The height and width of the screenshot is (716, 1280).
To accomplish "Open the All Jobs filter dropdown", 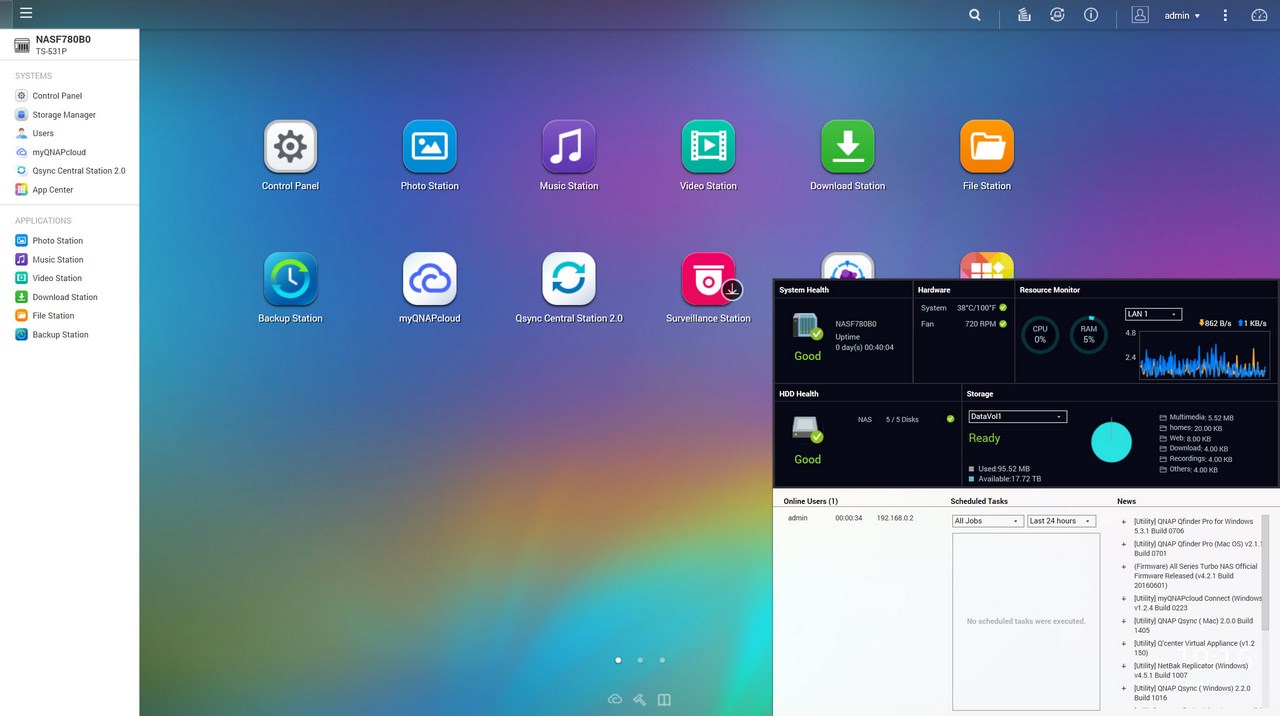I will click(x=988, y=521).
